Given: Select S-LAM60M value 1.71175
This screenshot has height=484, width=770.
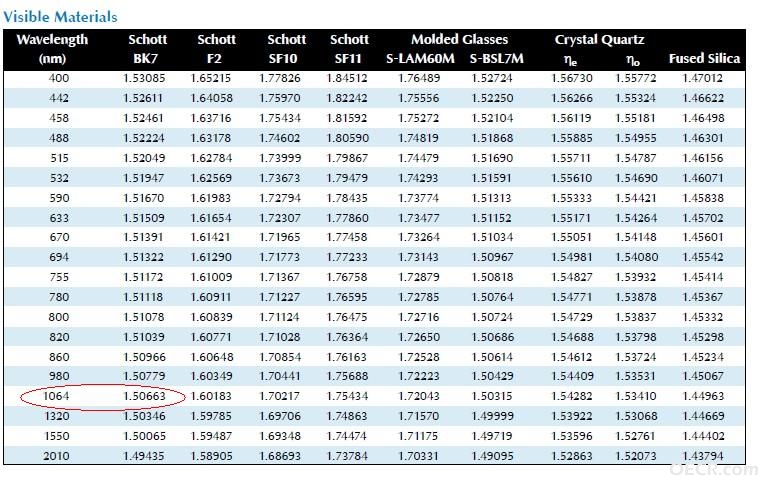Looking at the screenshot, I should [x=419, y=436].
